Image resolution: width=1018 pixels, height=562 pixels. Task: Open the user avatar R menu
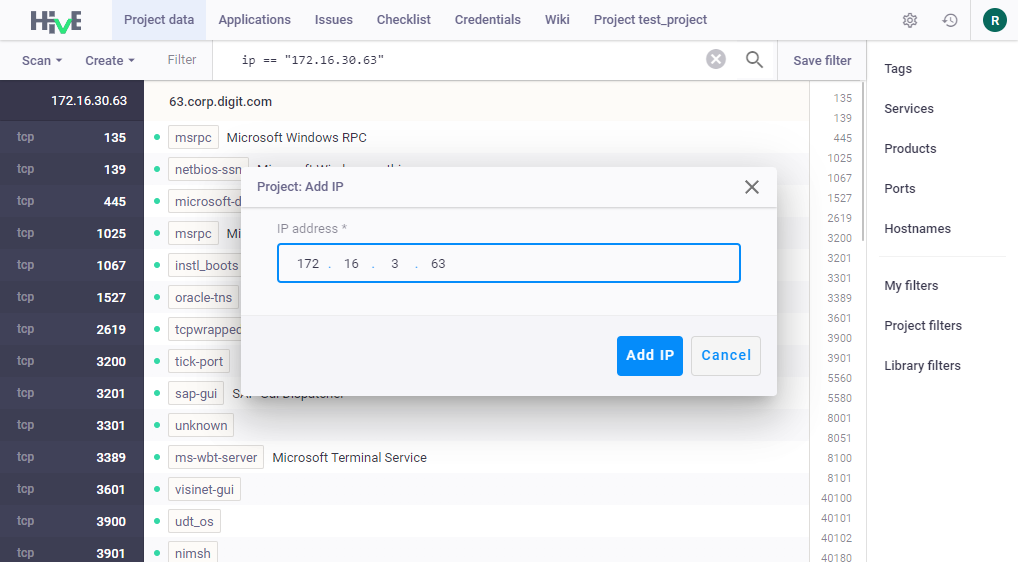(995, 20)
